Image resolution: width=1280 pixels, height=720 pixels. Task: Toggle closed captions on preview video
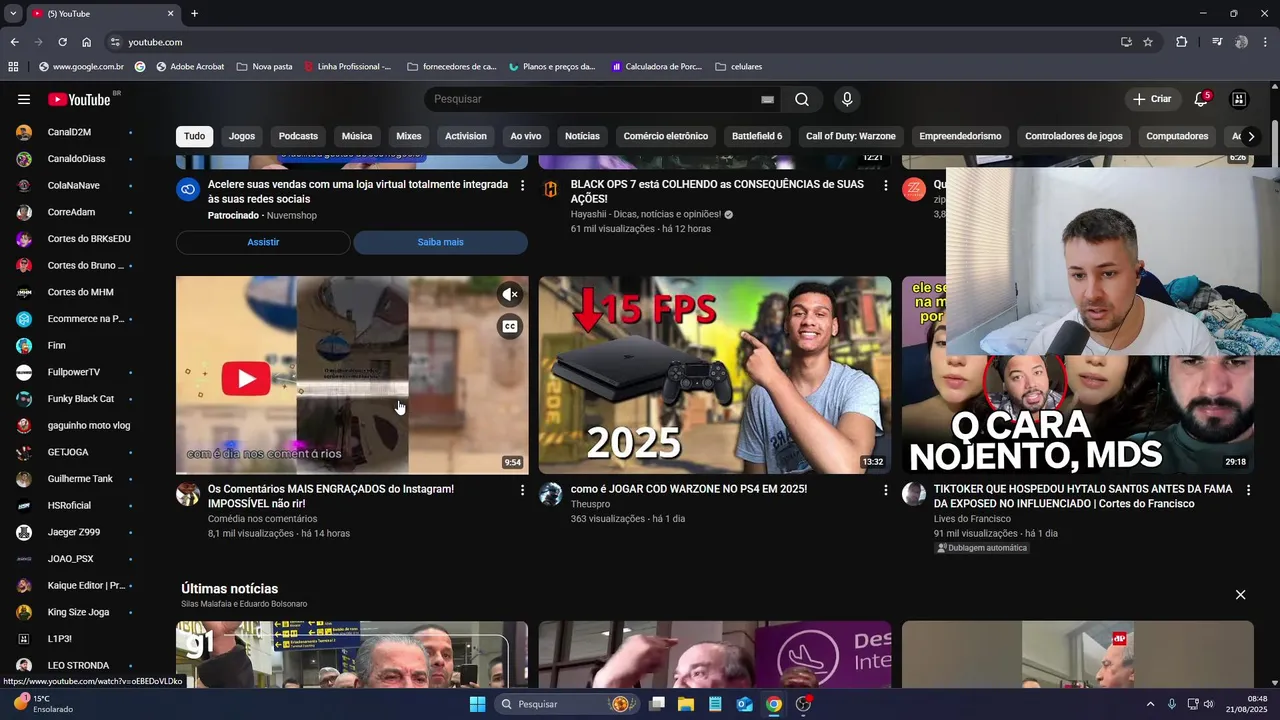(x=510, y=326)
